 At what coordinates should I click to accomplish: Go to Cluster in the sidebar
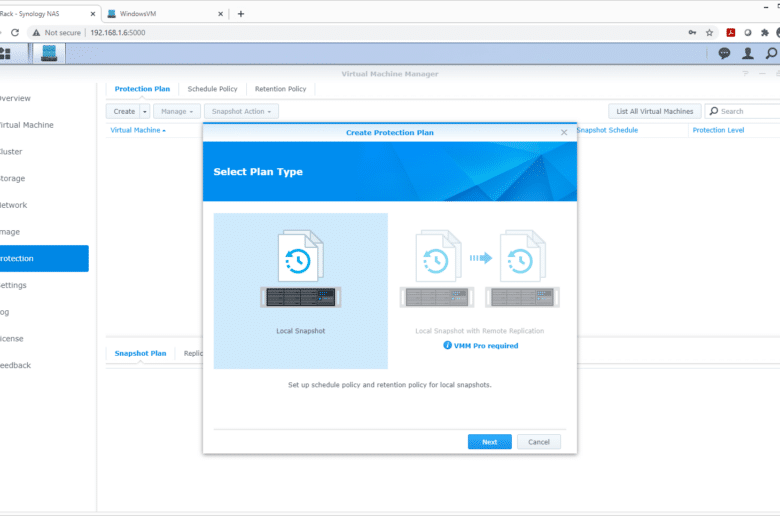(x=11, y=152)
